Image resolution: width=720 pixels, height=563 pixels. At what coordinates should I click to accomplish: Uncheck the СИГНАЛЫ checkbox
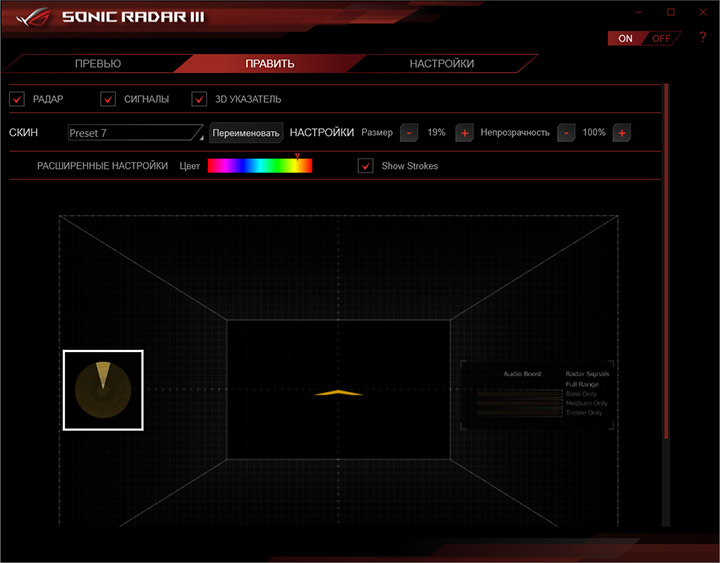108,99
